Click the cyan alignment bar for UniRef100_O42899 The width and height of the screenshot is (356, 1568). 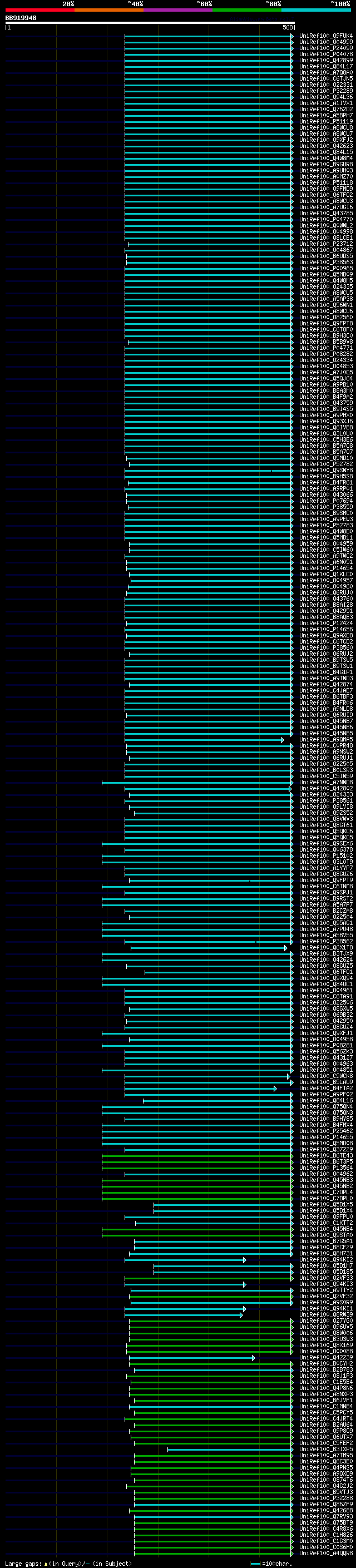(209, 60)
